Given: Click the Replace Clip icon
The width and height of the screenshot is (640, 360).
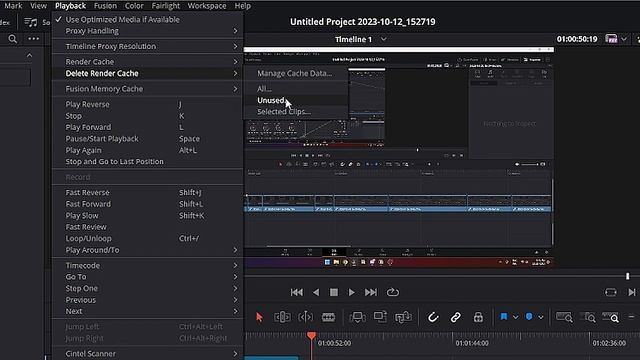Looking at the screenshot, I should point(403,317).
